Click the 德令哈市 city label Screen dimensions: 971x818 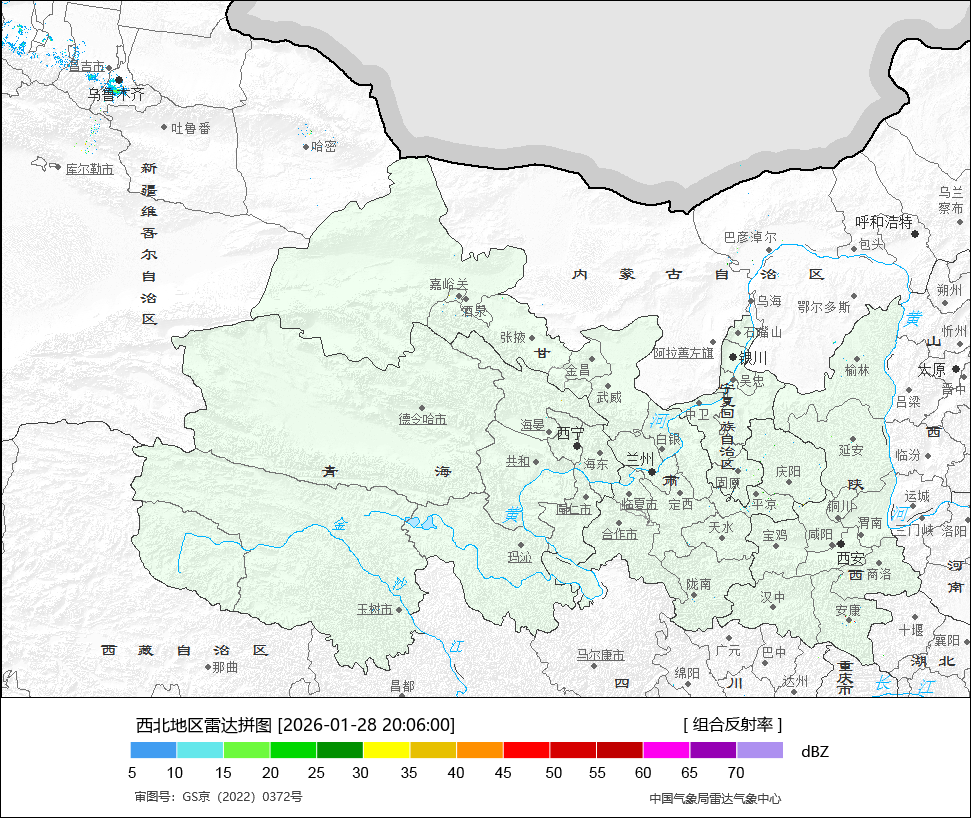click(x=422, y=419)
